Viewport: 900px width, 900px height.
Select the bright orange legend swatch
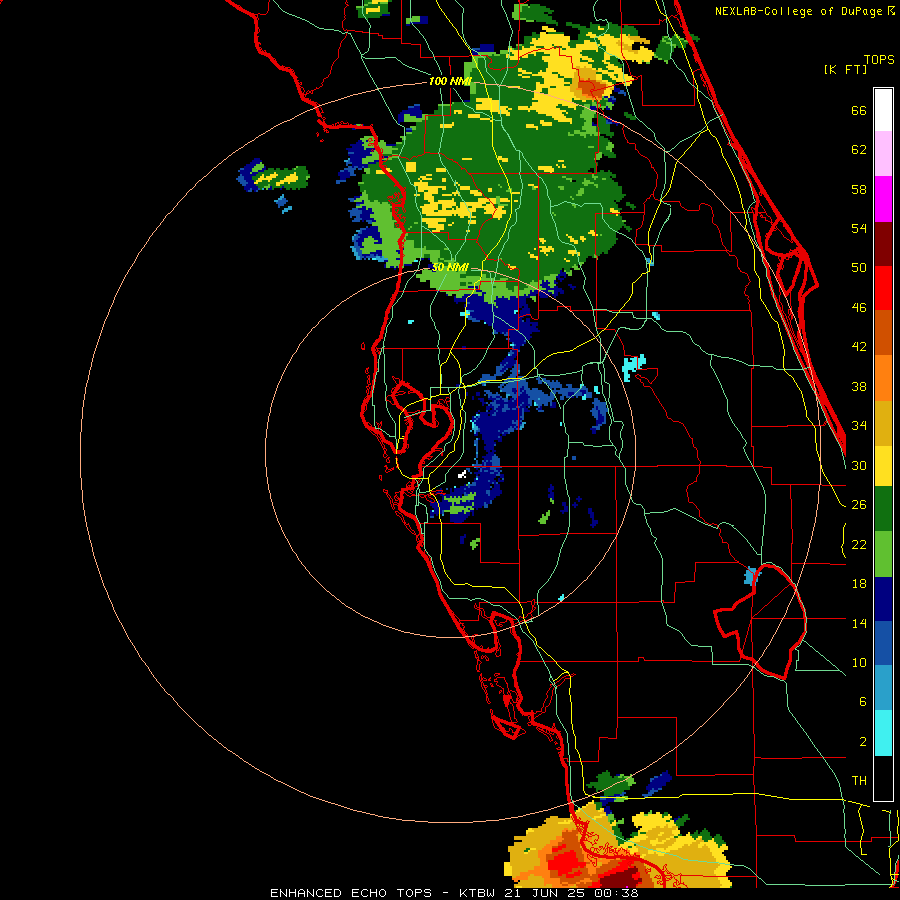[883, 378]
